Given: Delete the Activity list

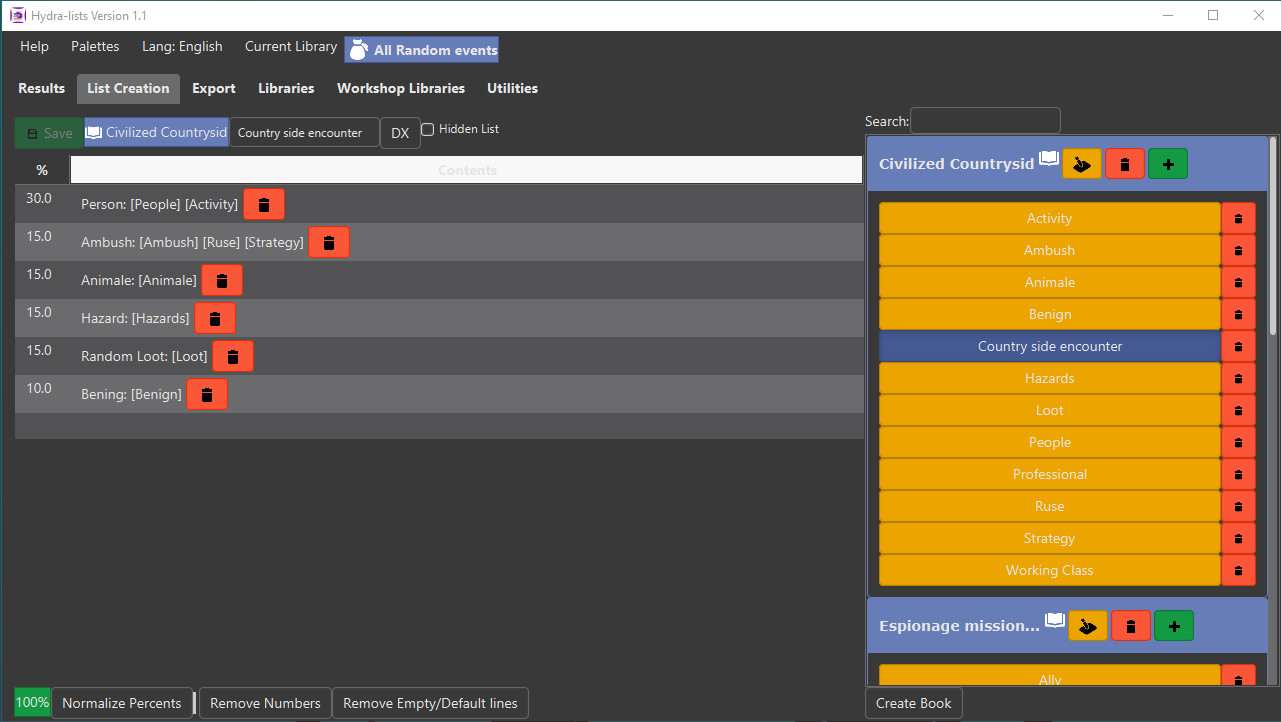Looking at the screenshot, I should (1238, 217).
